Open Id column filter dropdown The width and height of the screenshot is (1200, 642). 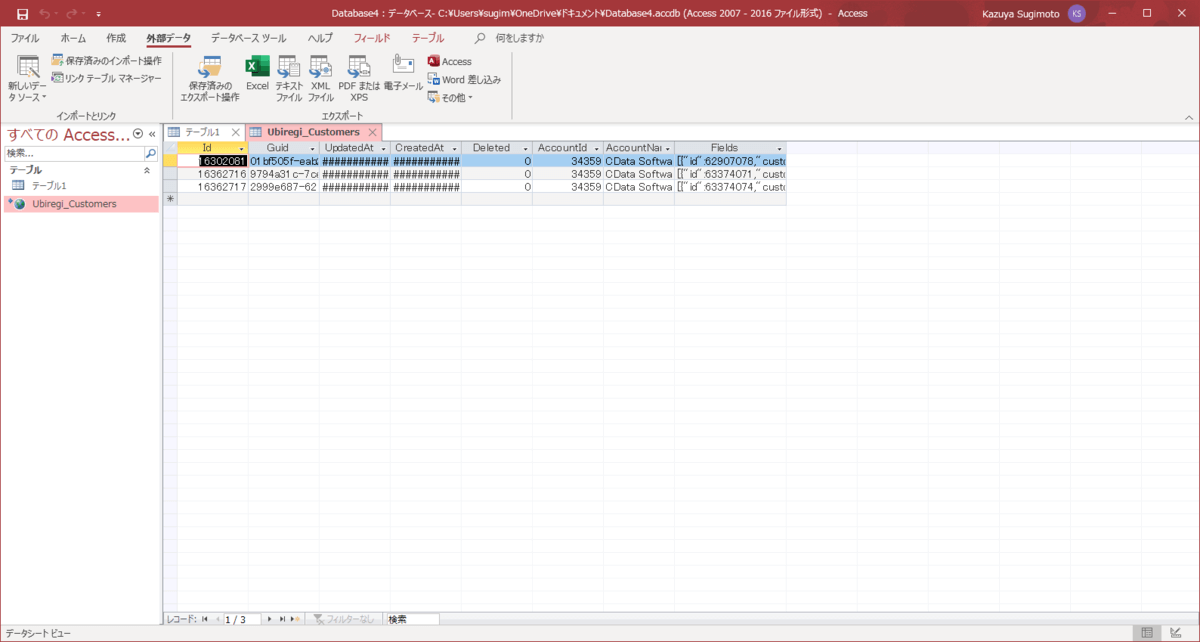point(241,148)
